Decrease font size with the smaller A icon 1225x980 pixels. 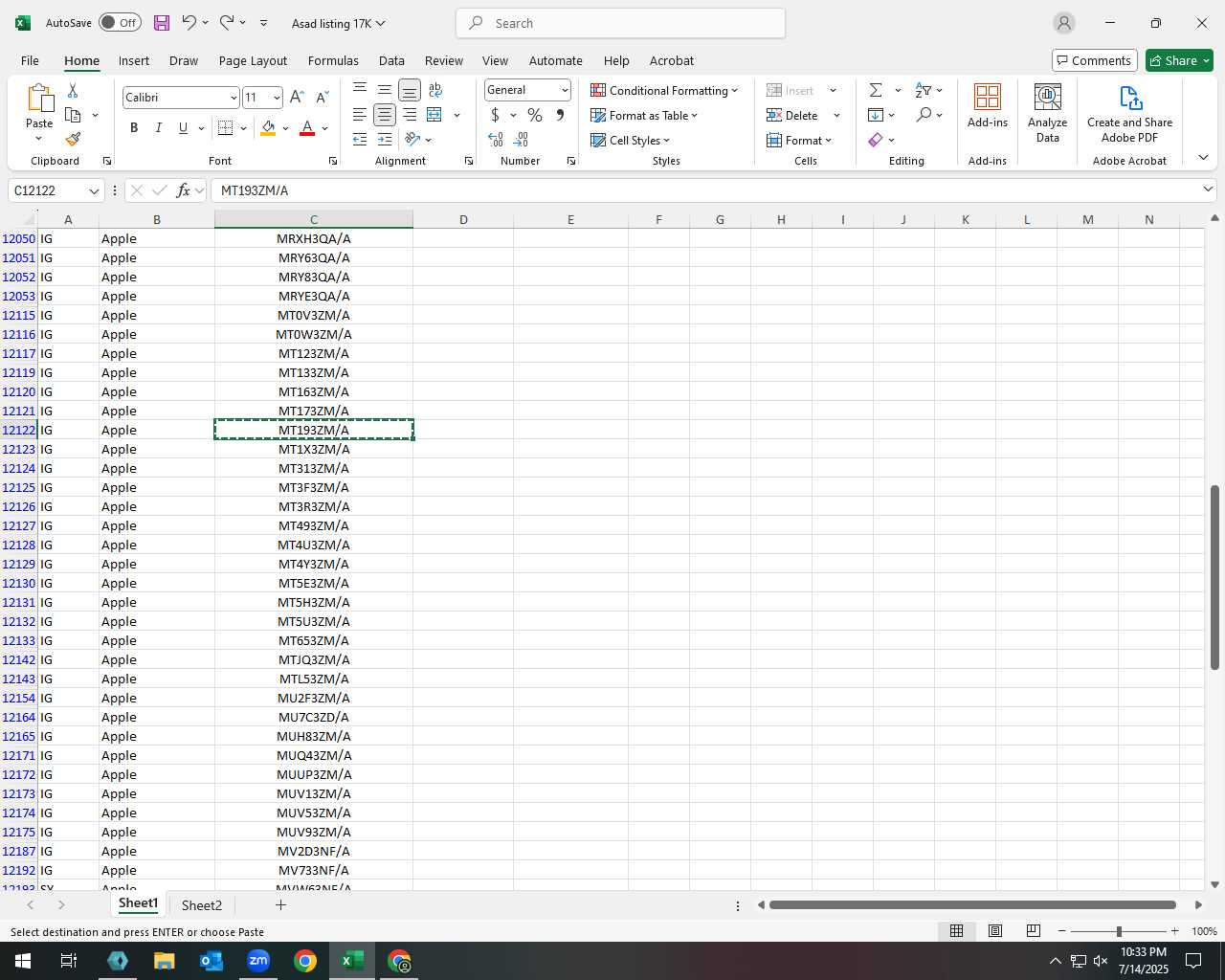click(x=322, y=98)
